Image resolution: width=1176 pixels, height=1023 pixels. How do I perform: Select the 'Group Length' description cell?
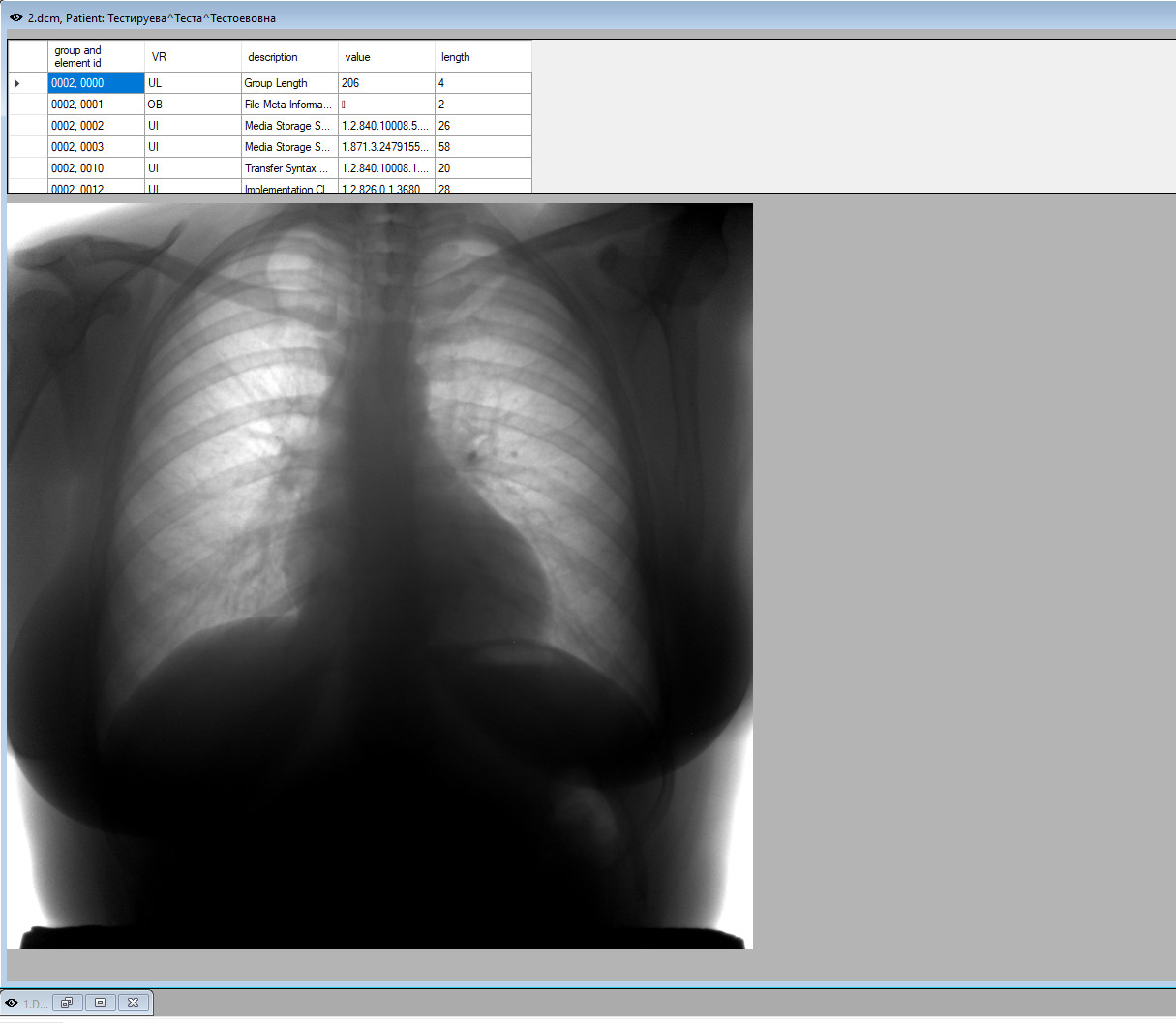pos(289,83)
